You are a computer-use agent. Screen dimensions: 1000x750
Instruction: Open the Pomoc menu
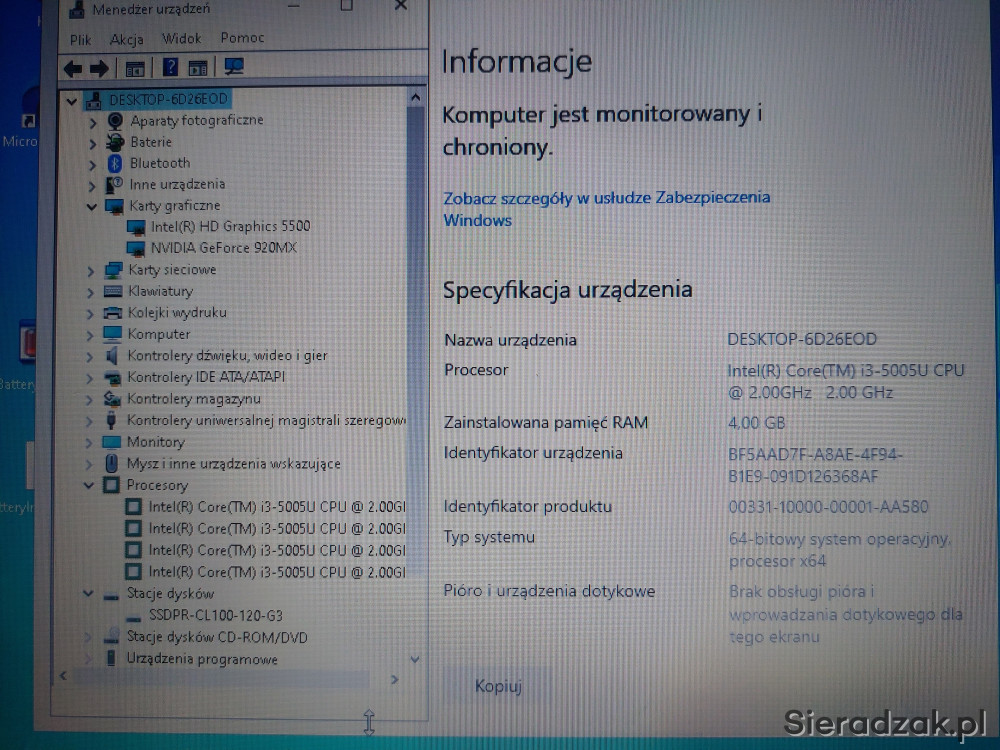pos(242,38)
